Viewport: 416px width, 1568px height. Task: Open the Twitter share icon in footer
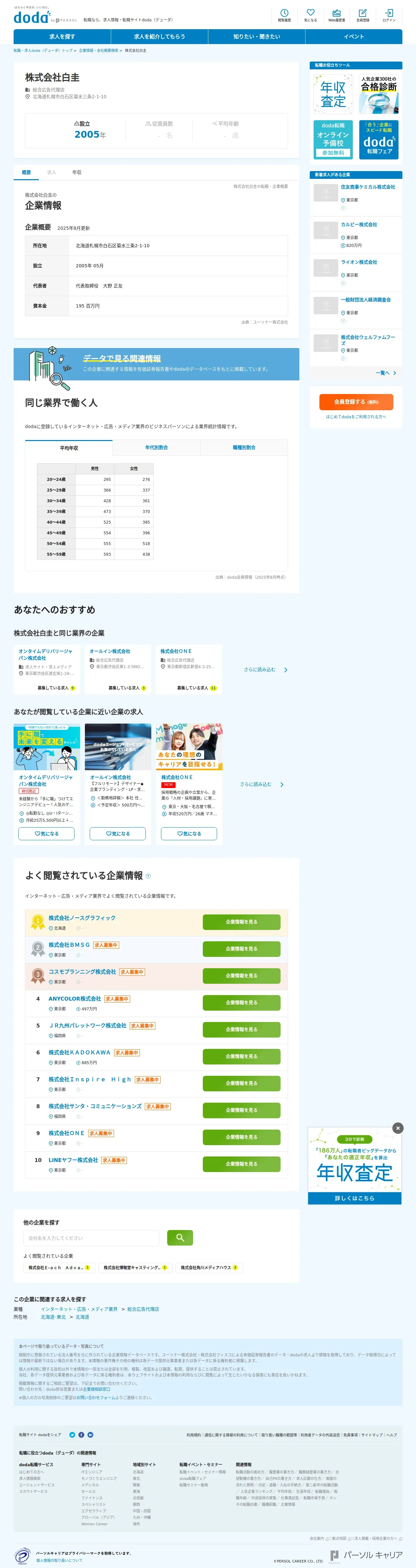[72, 1435]
